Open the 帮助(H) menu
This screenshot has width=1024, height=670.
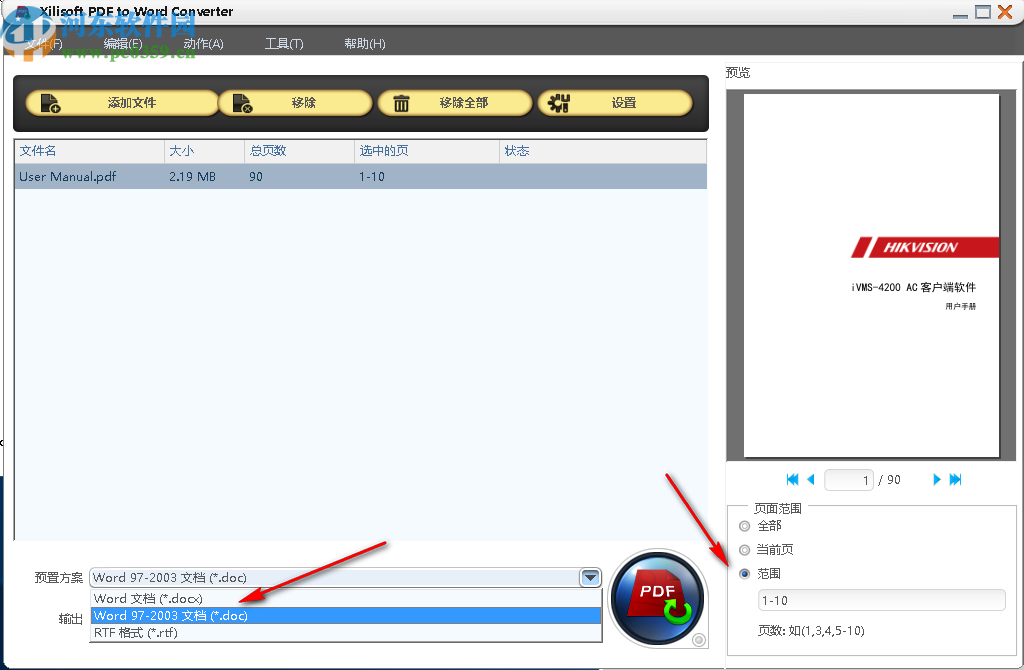[364, 43]
